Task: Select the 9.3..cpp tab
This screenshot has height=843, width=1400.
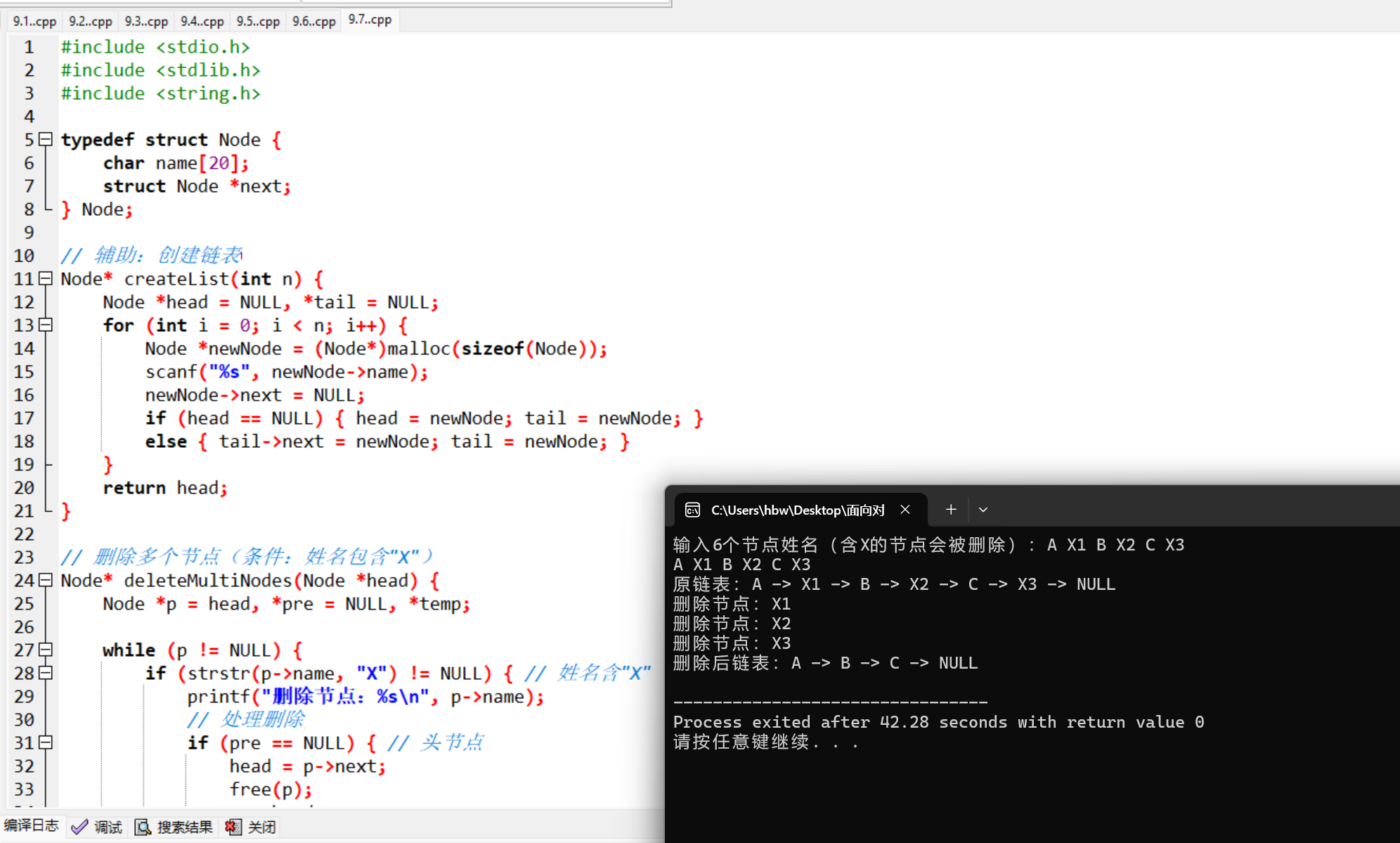Action: [146, 21]
